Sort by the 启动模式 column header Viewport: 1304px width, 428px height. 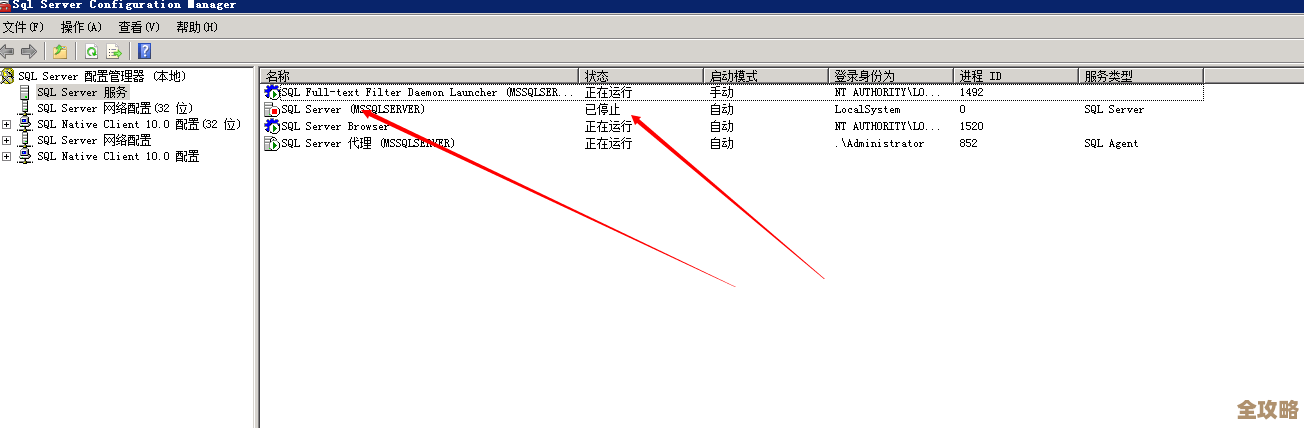tap(765, 76)
